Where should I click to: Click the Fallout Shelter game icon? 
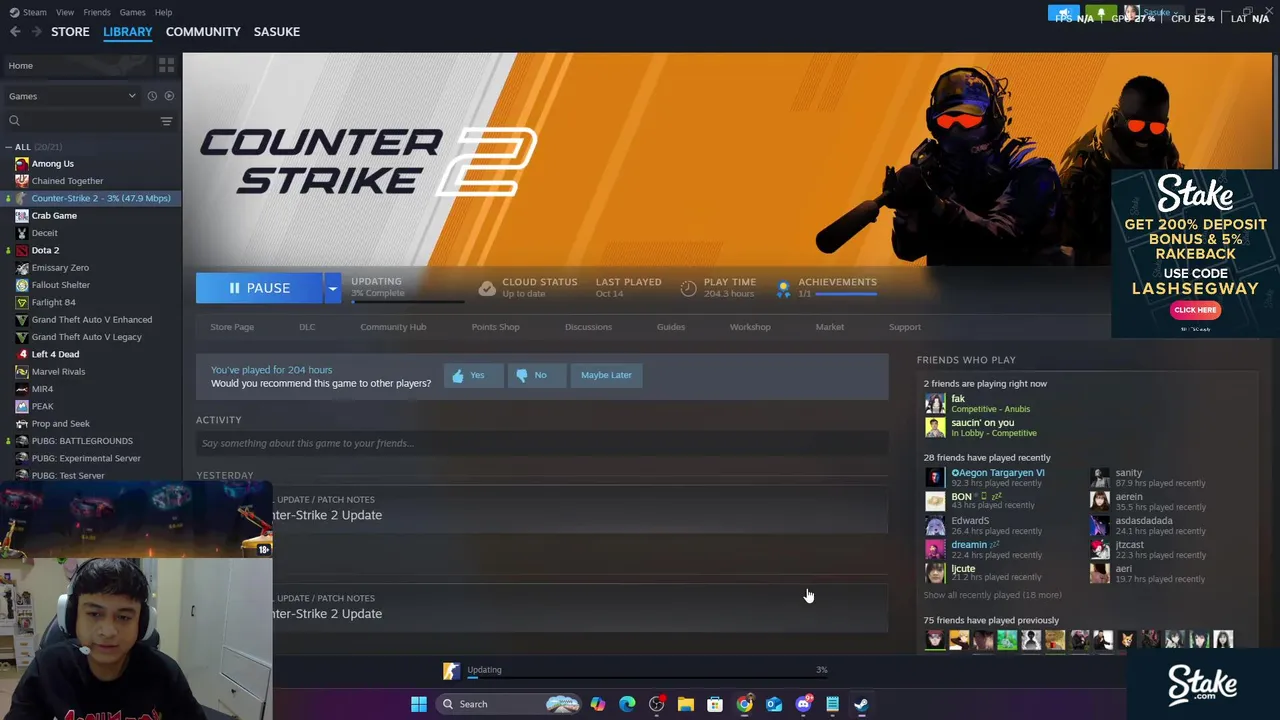(x=22, y=285)
